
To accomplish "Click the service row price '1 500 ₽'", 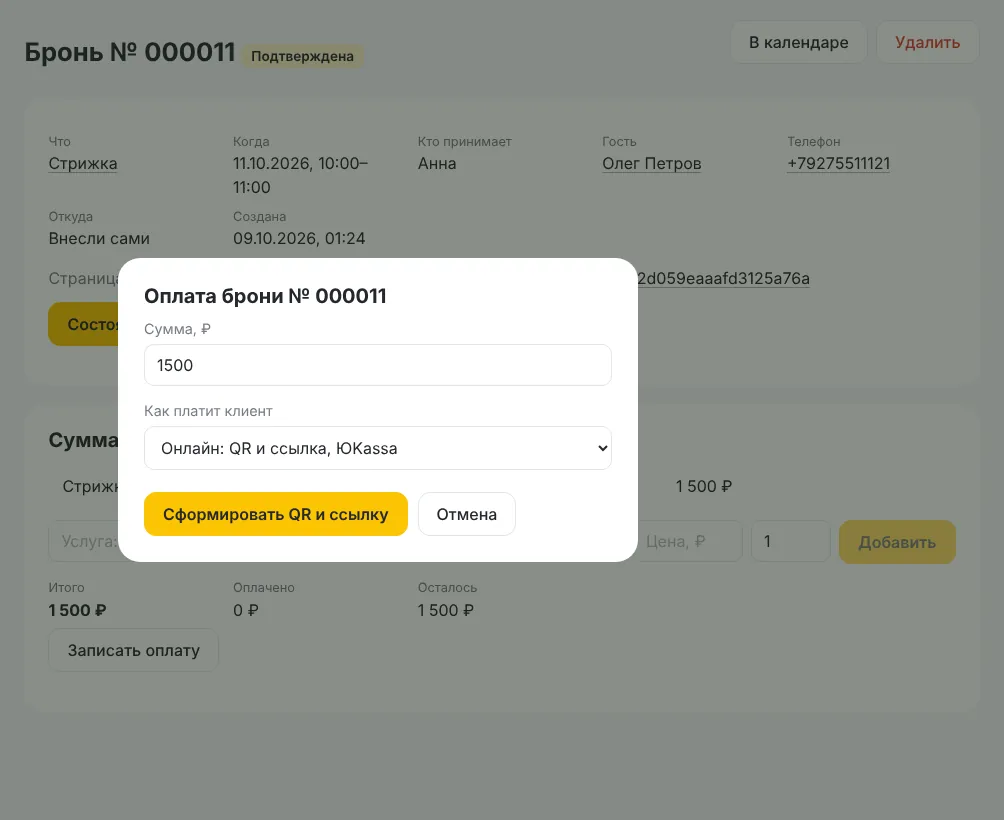I will point(704,486).
